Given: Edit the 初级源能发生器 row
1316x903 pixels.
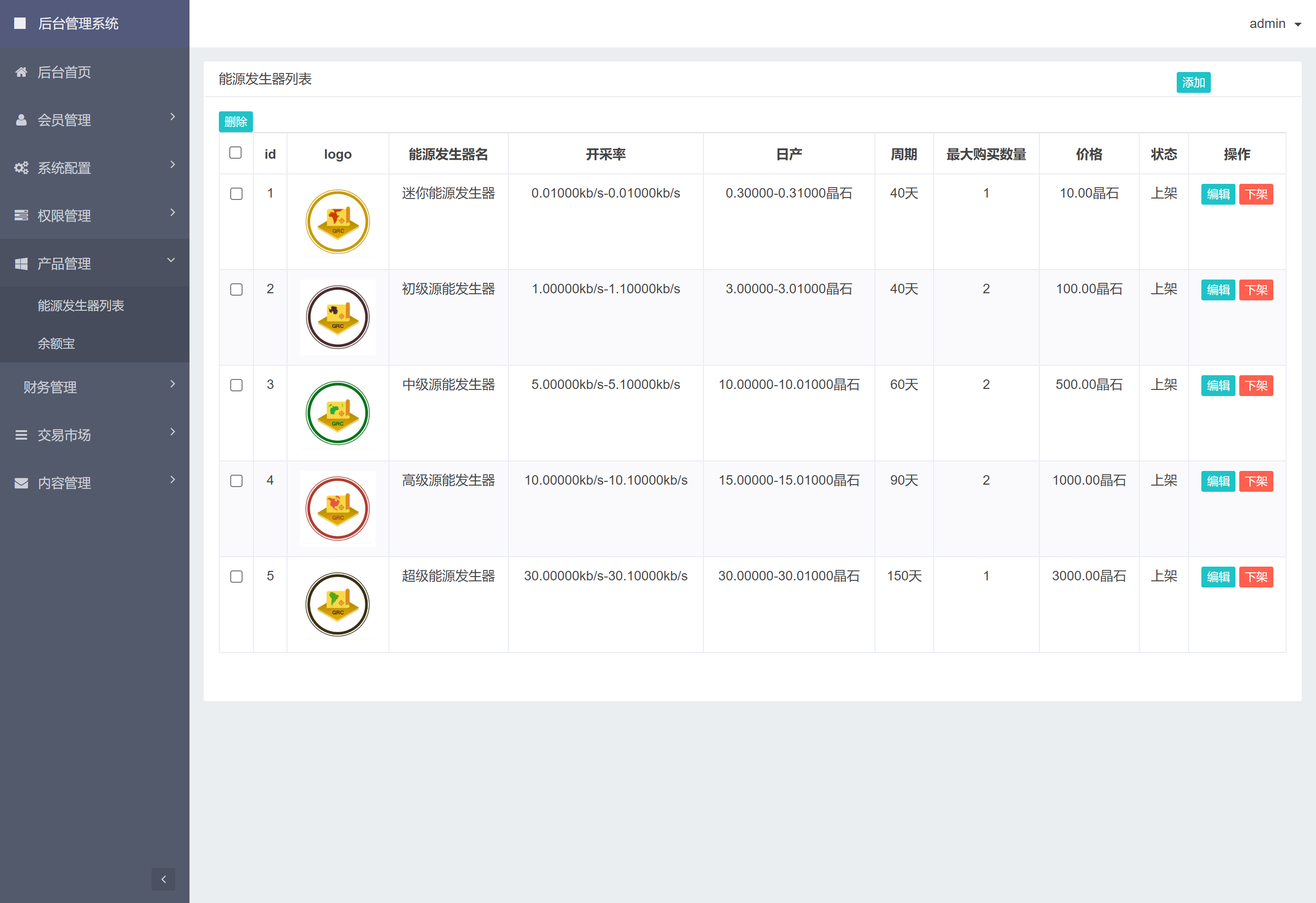Looking at the screenshot, I should (1218, 290).
